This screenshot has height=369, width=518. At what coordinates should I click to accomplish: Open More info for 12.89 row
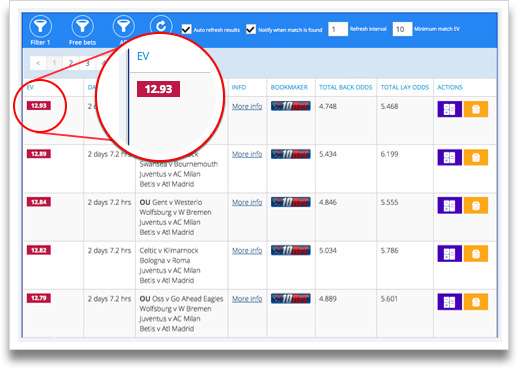click(x=247, y=154)
